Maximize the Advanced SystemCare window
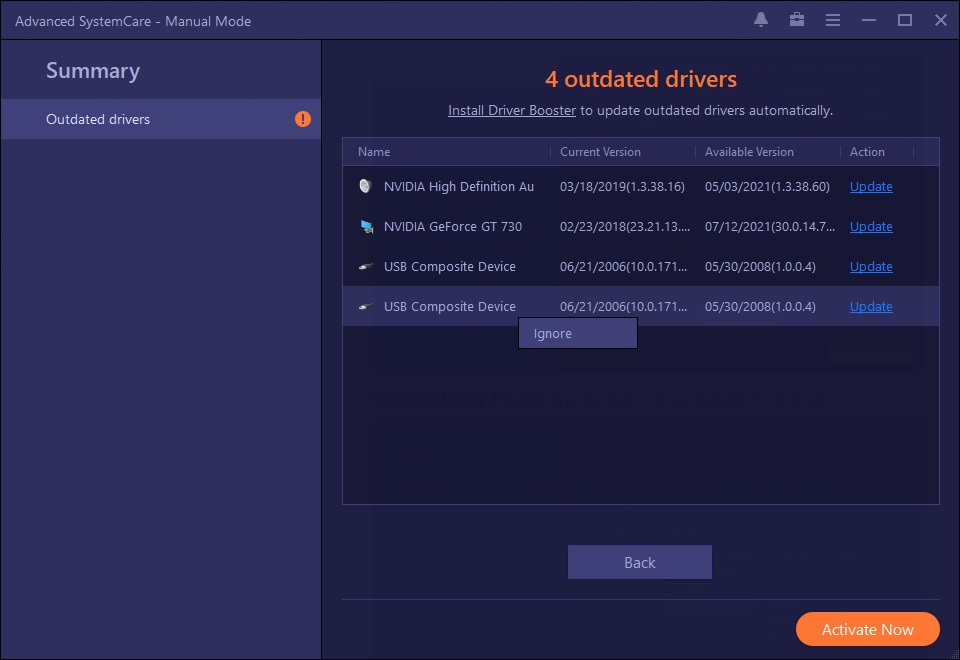This screenshot has height=660, width=960. [905, 20]
